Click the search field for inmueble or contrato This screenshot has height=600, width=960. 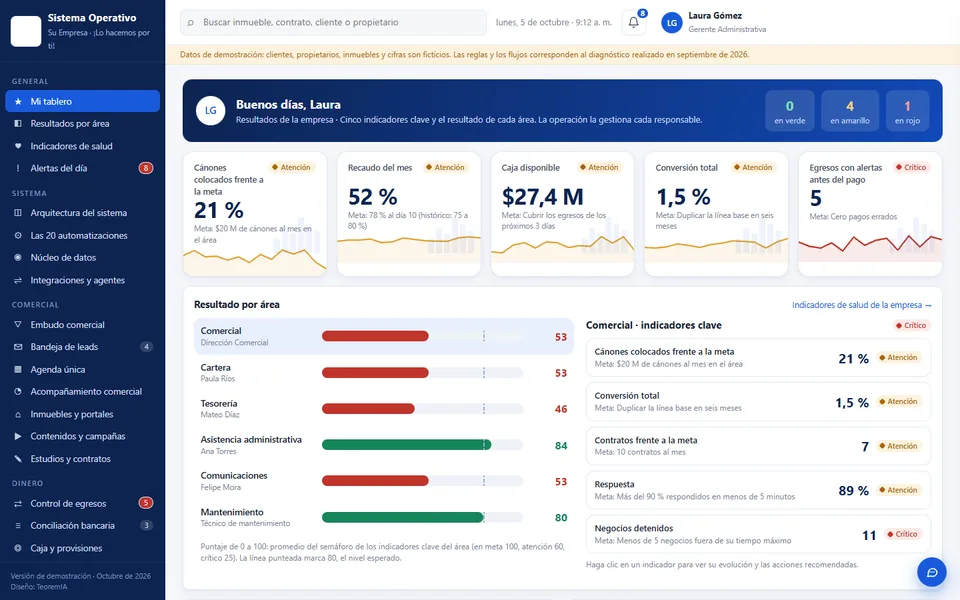point(333,22)
